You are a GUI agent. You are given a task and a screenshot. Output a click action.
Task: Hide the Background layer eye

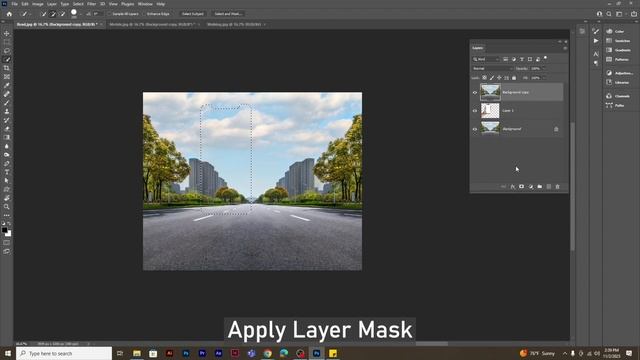coord(475,129)
